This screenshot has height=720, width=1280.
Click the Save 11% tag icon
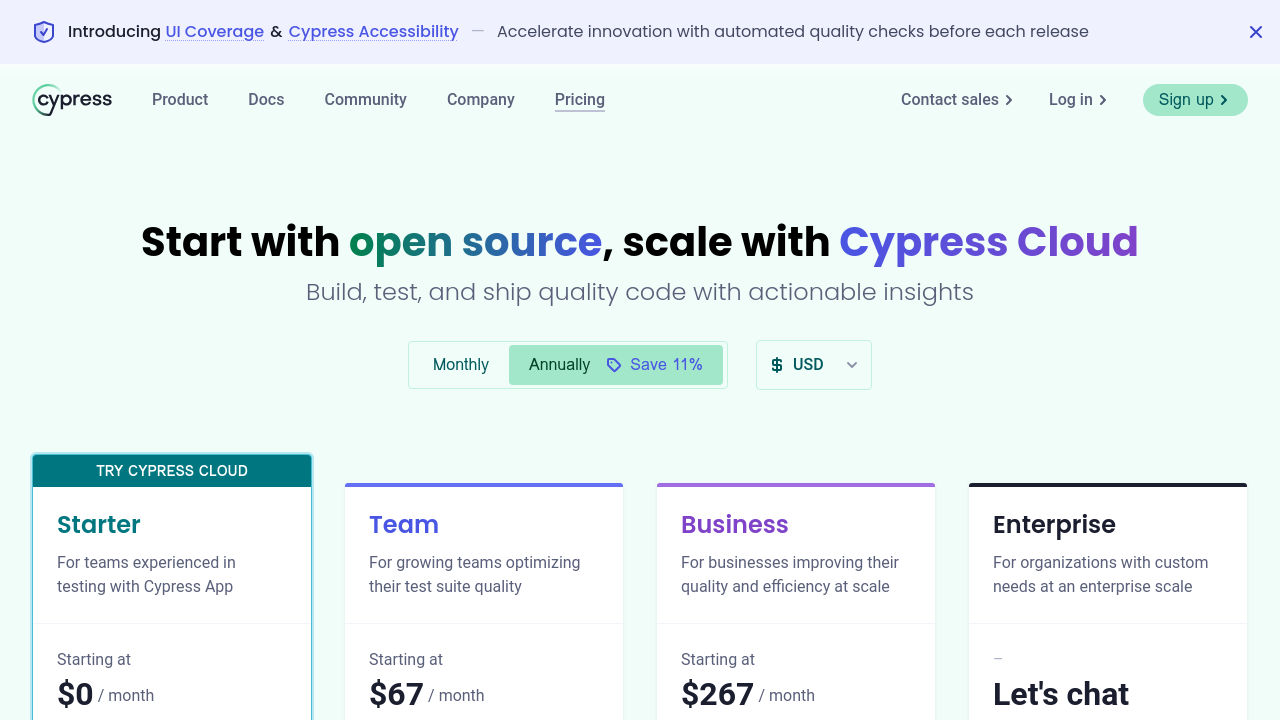614,365
